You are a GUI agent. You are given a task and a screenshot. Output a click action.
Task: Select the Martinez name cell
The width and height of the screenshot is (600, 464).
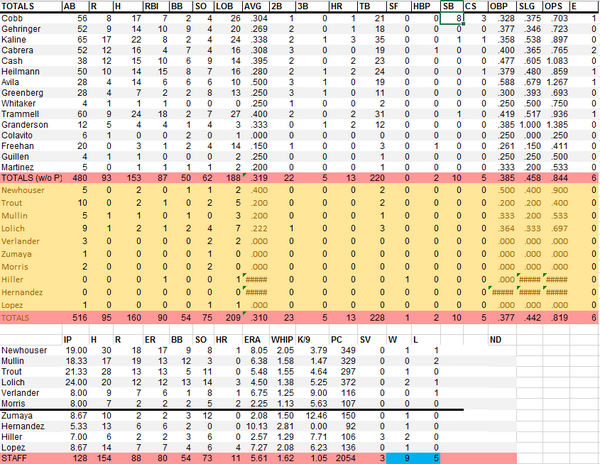31,167
